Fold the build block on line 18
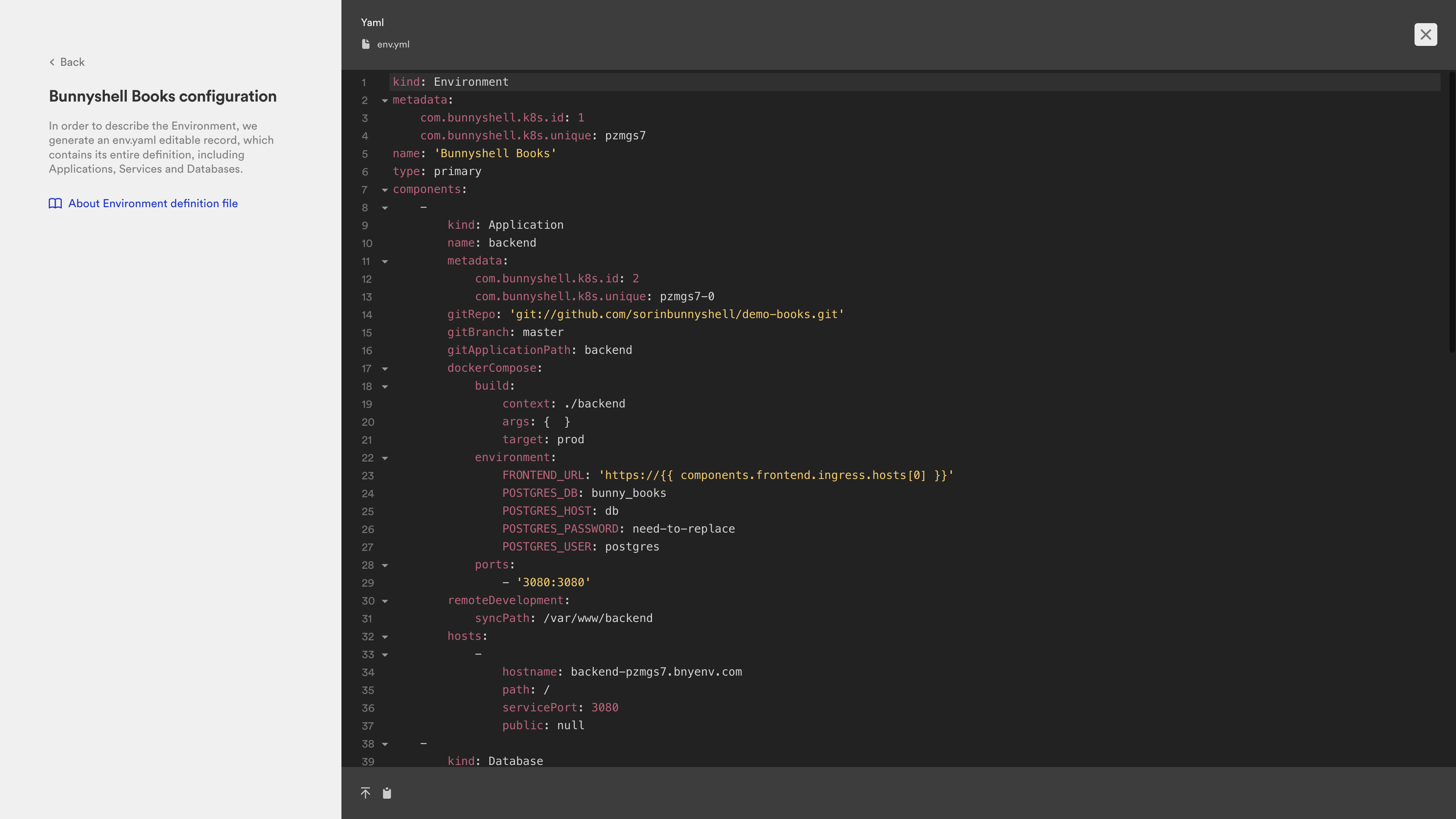Screen dimensions: 1456x819 [385, 387]
